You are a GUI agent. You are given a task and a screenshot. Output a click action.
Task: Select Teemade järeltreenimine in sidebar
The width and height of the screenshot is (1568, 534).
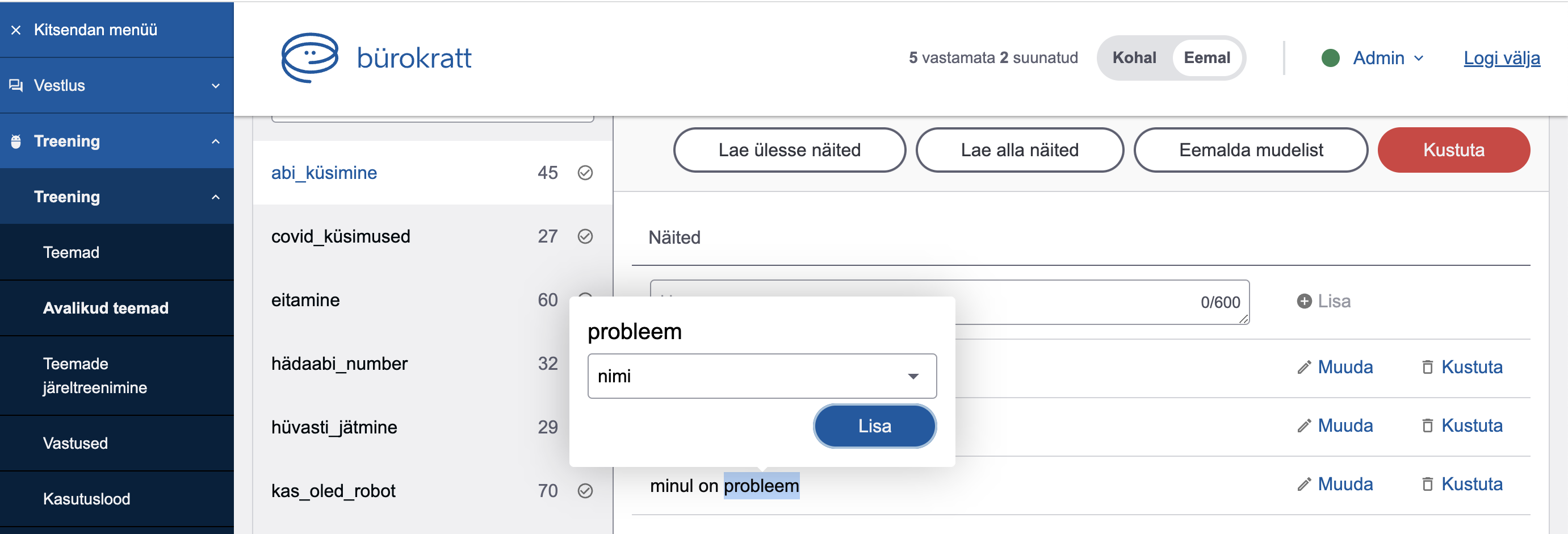click(x=95, y=375)
